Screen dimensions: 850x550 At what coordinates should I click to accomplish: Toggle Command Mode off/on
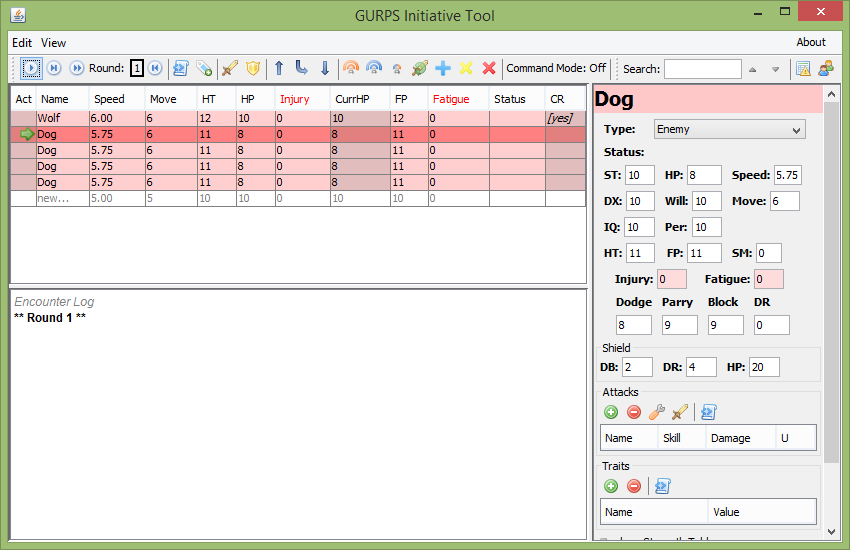pyautogui.click(x=556, y=68)
